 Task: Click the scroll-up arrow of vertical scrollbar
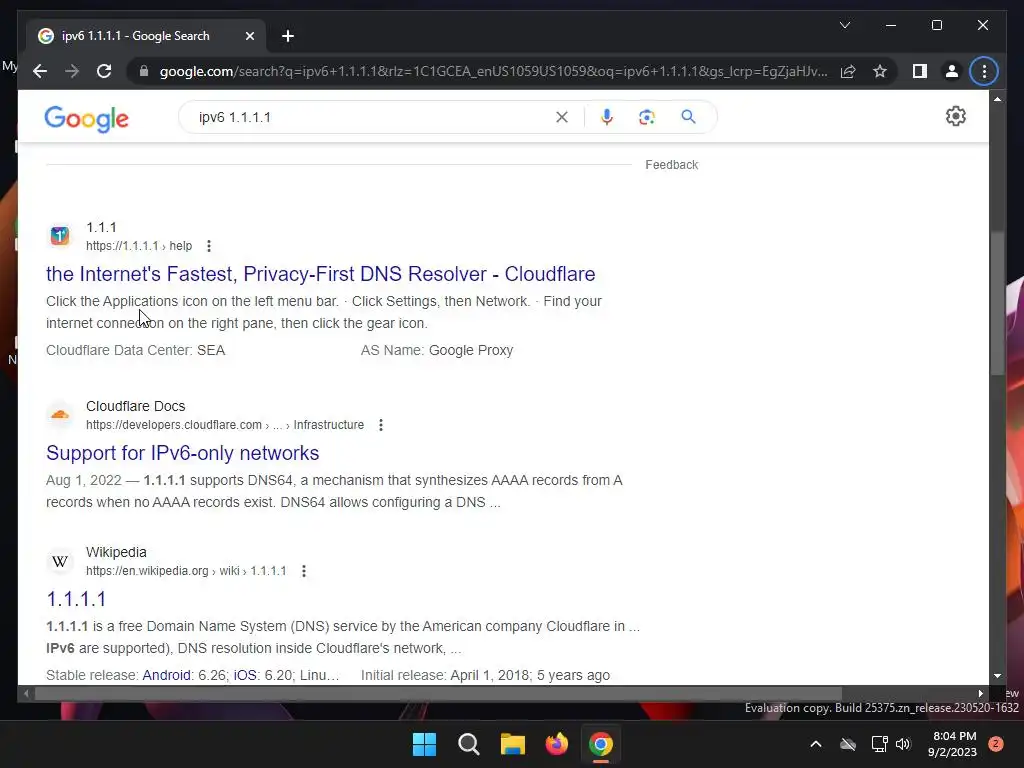(x=997, y=99)
